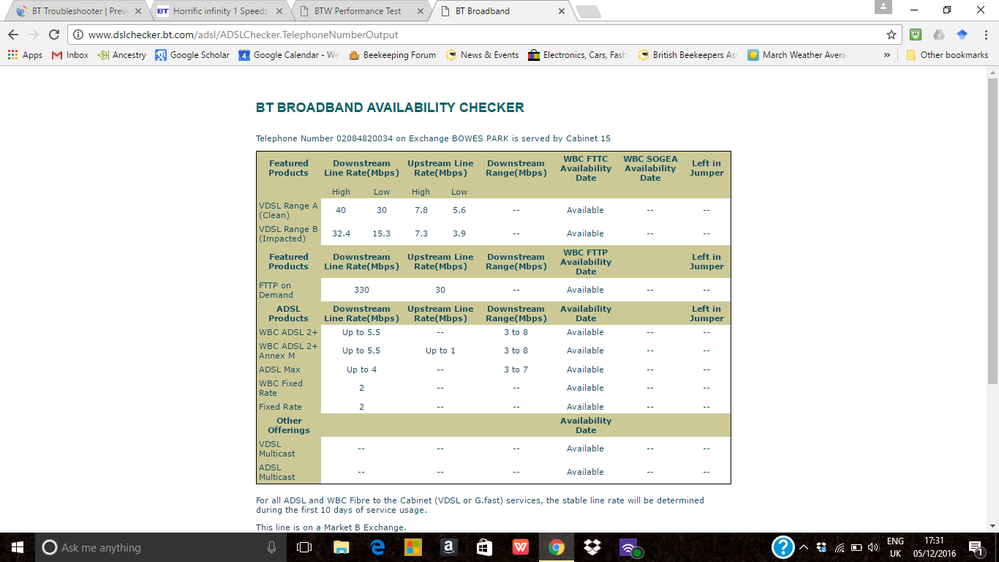Open the News & Events bookmark
999x562 pixels.
[482, 55]
